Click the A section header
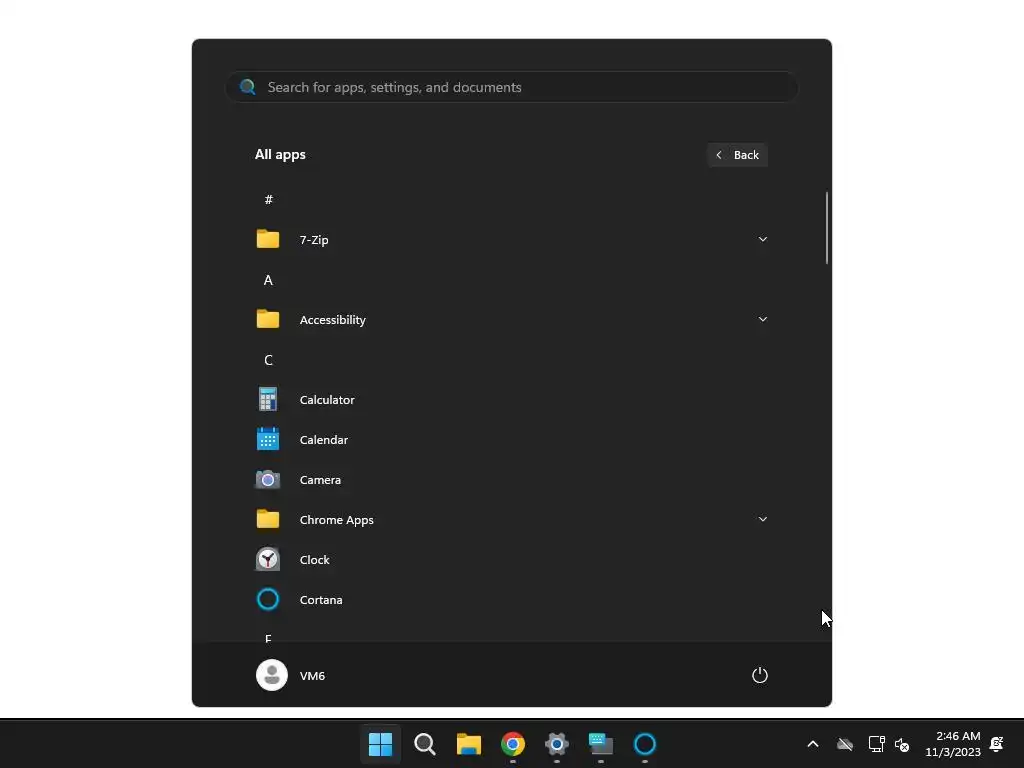 coord(268,280)
